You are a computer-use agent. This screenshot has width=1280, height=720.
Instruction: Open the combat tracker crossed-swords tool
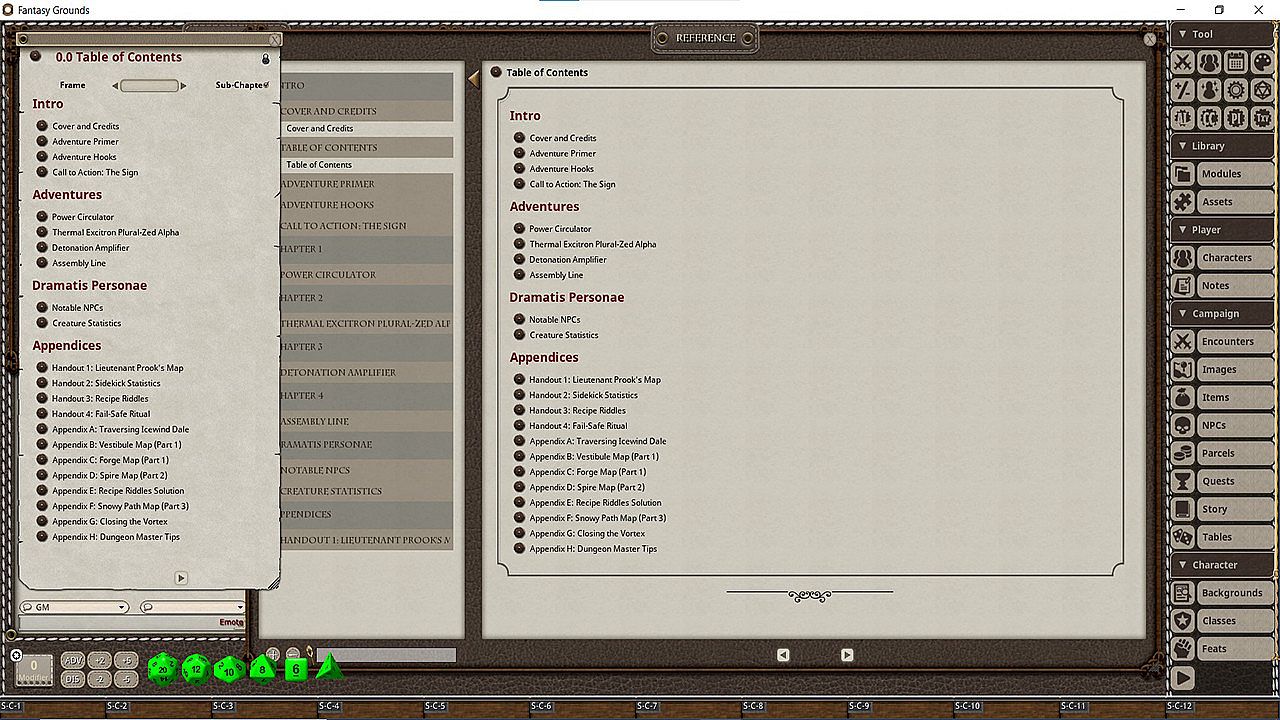pos(1183,62)
